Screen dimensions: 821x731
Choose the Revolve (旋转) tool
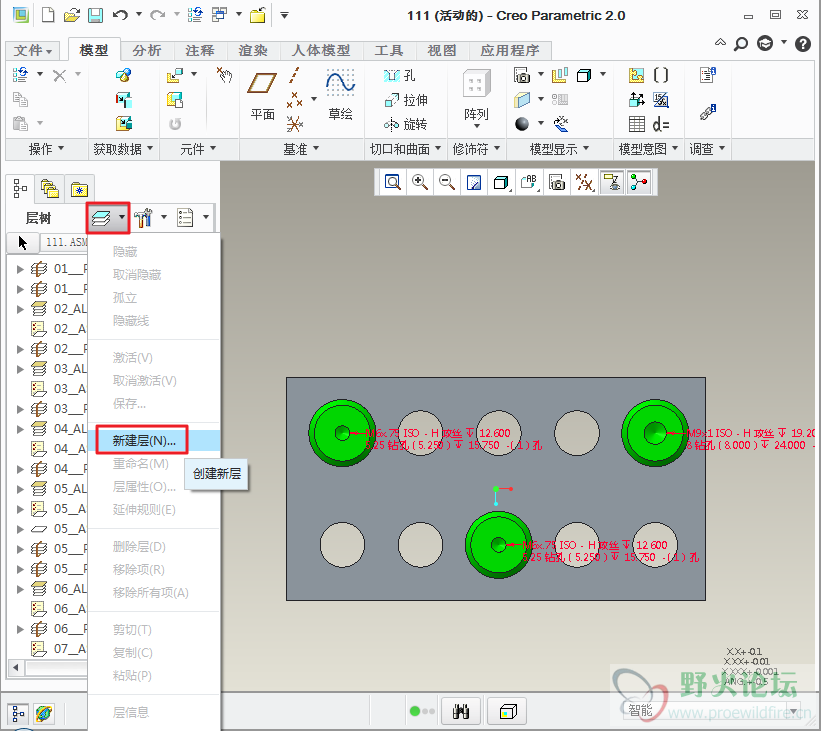click(x=406, y=125)
